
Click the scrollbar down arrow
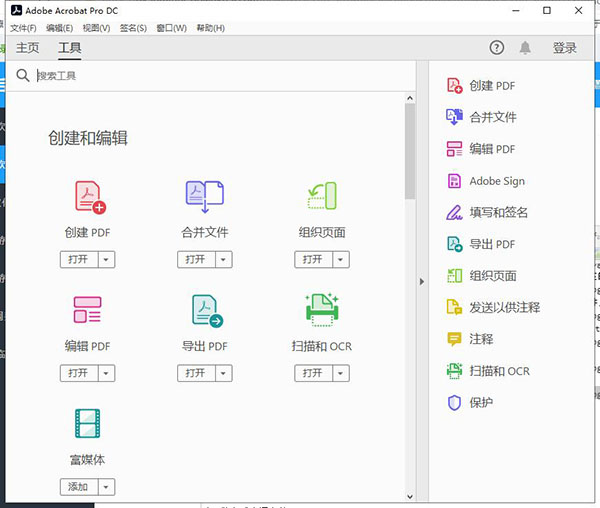(410, 497)
